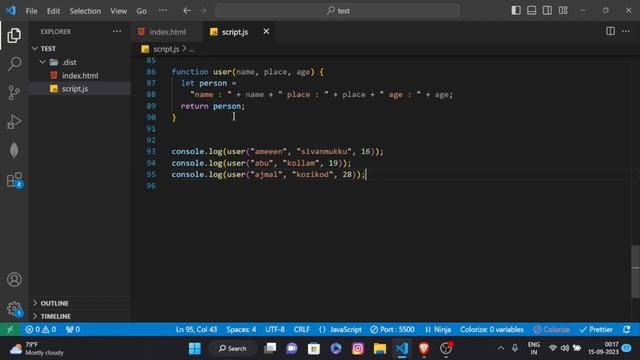
Task: Select script.js in Explorer tree
Action: click(80, 89)
